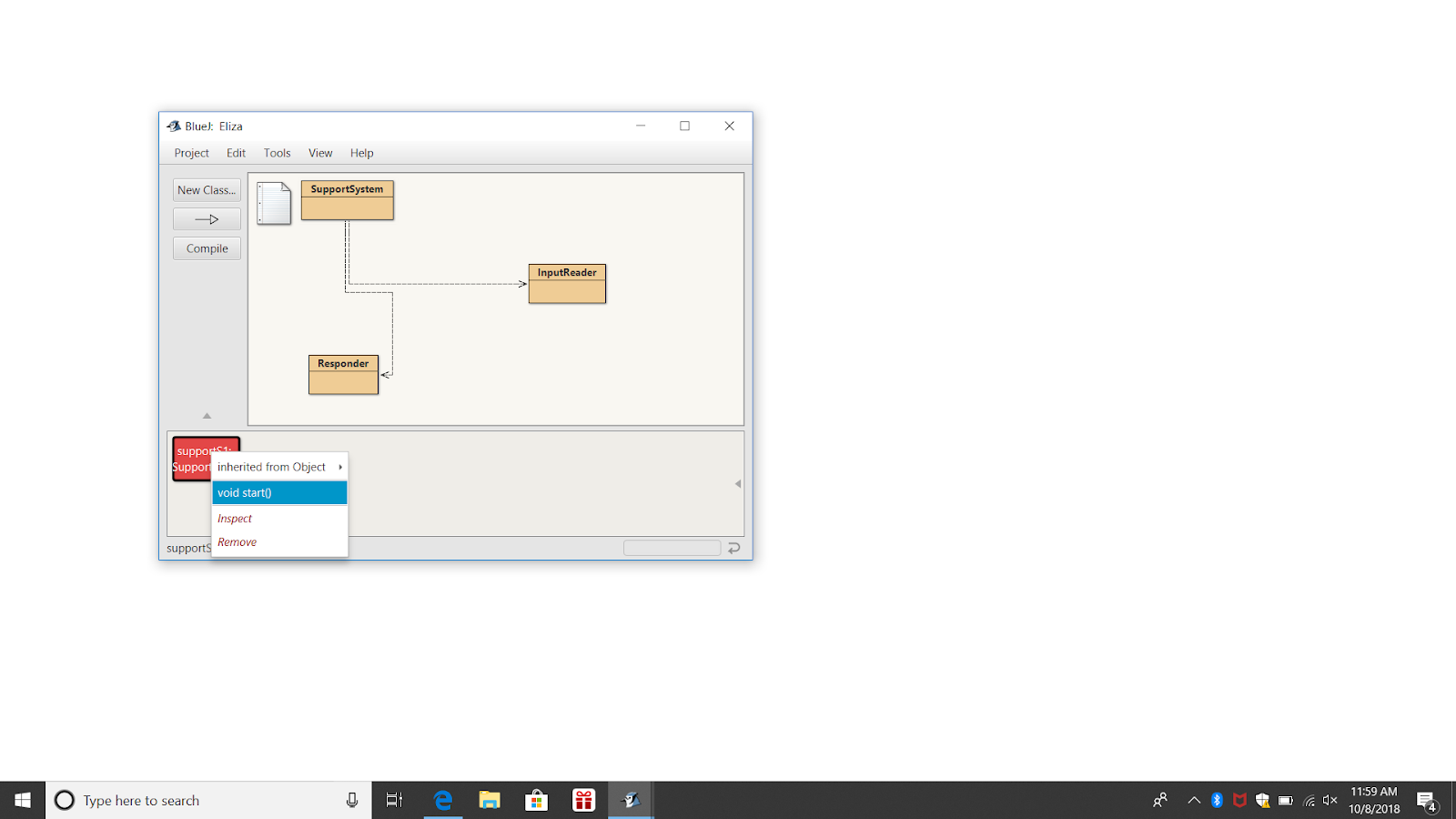Show hidden system tray icons
This screenshot has width=1456, height=819.
pyautogui.click(x=1194, y=800)
